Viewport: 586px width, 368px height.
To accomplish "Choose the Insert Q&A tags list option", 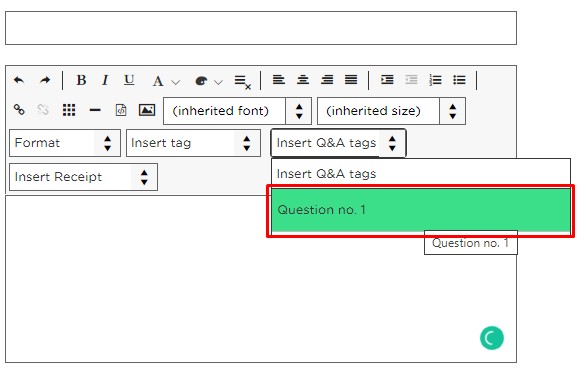I will (420, 174).
